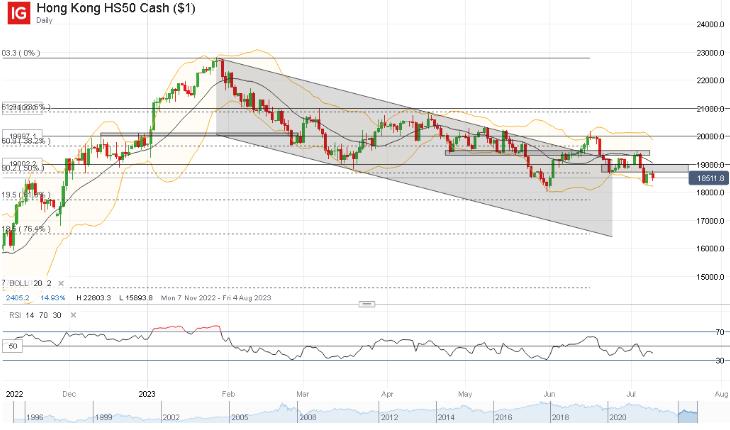This screenshot has height=430, width=730.
Task: Click the 'Dec' label on the time axis
Action: point(69,394)
